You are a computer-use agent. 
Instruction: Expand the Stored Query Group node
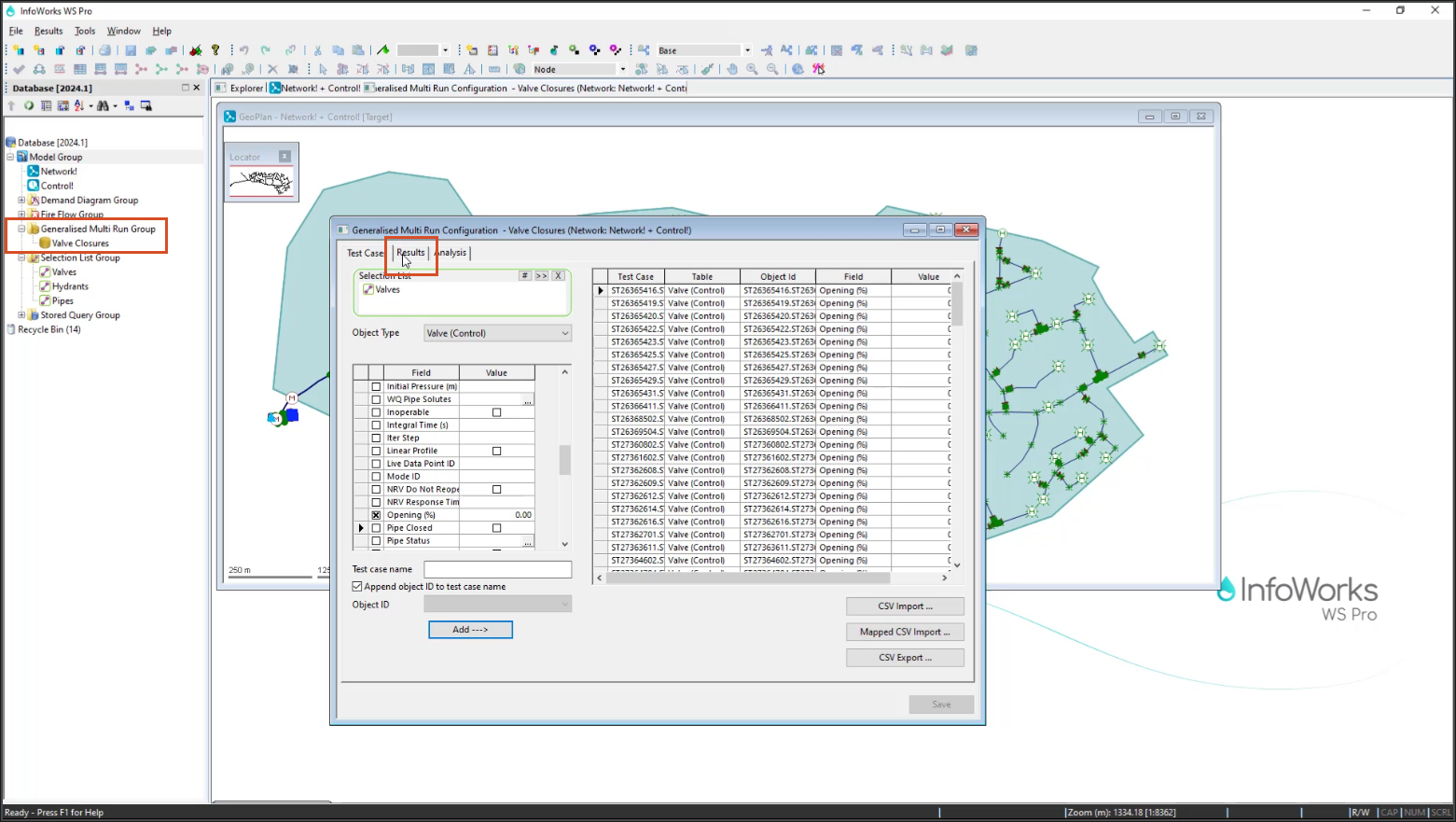[x=21, y=315]
